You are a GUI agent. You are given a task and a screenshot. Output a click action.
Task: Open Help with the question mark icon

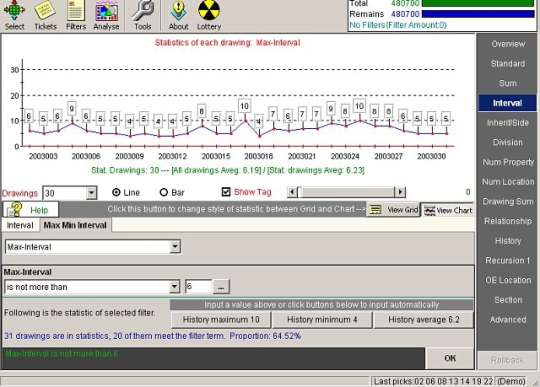[x=31, y=209]
